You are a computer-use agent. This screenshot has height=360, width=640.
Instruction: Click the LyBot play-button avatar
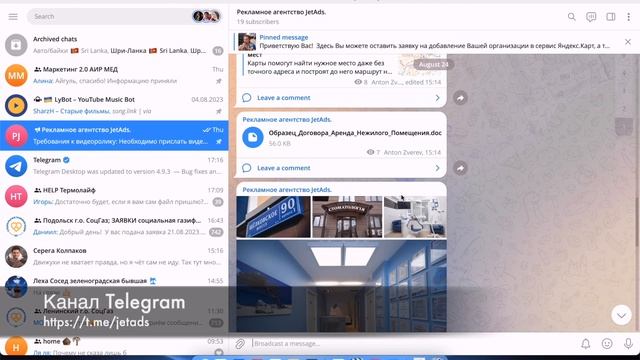16,106
